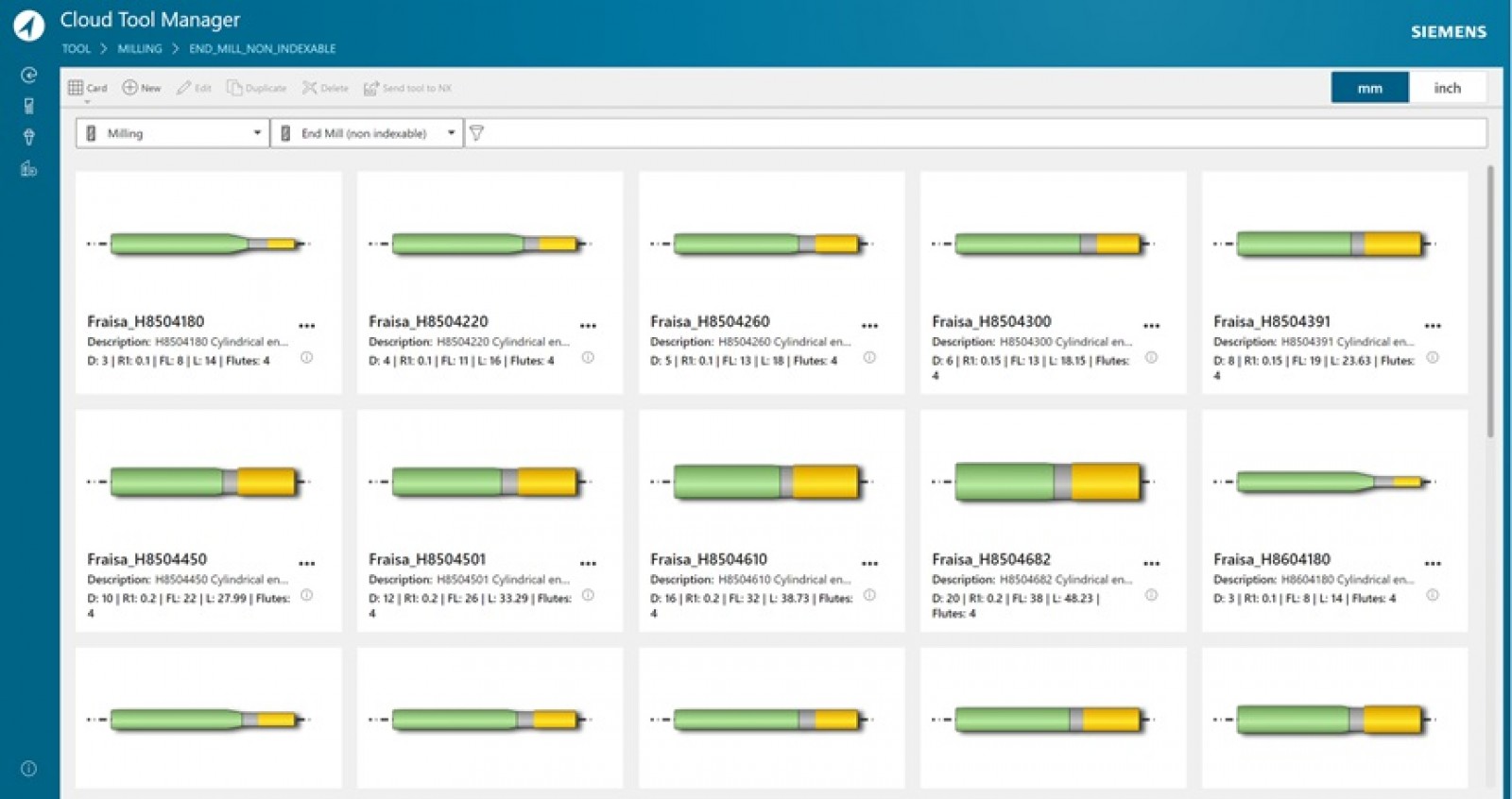1512x799 pixels.
Task: Open the Milling category dropdown
Action: (x=173, y=133)
